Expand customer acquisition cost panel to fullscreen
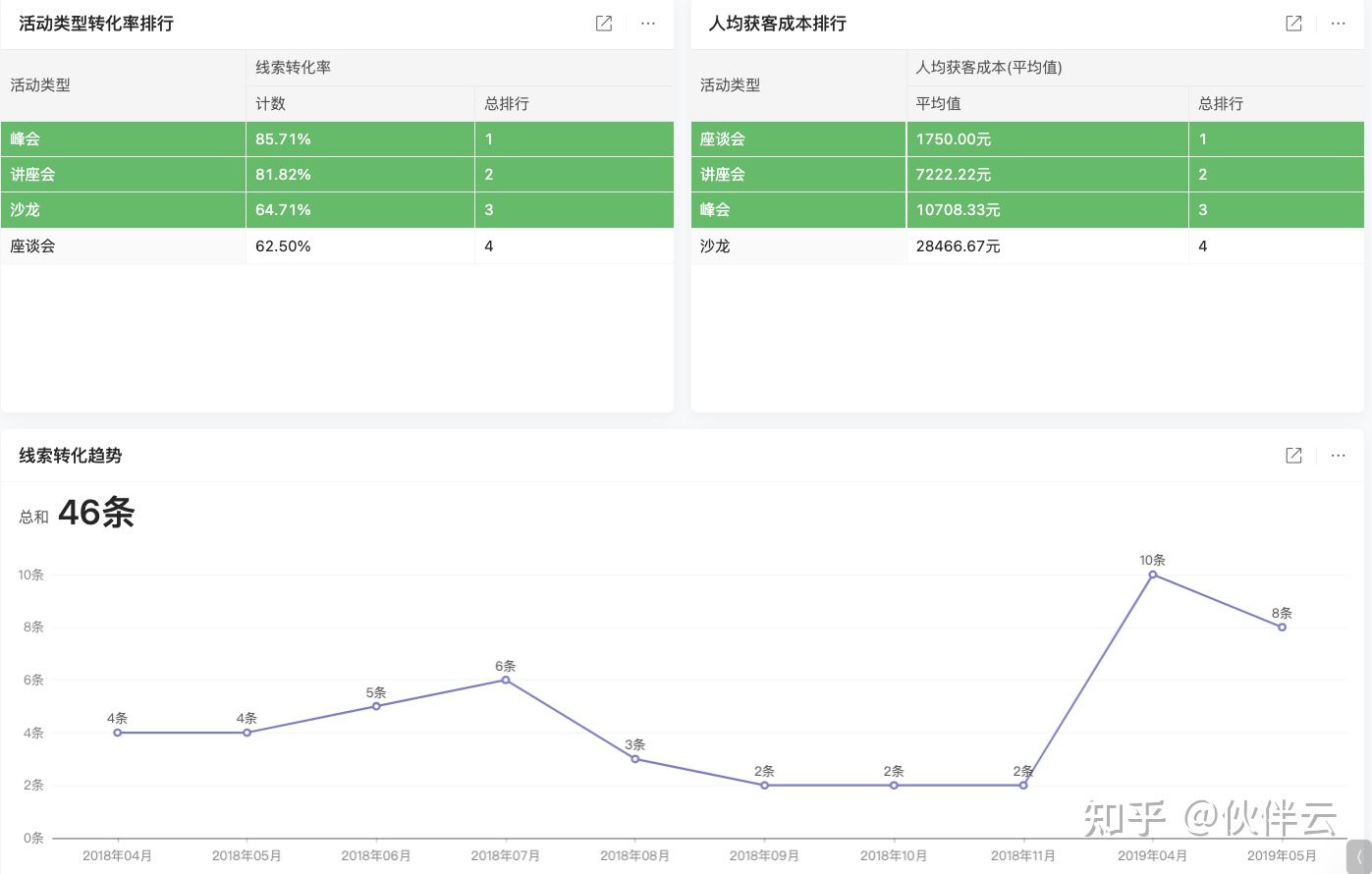 tap(1293, 24)
